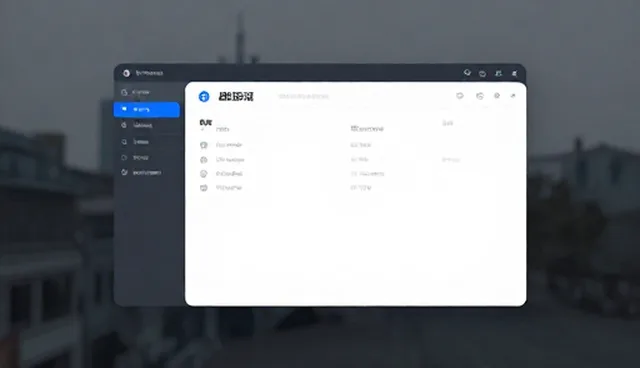Click the blue circular logo in white panel header
640x368 pixels.
pyautogui.click(x=204, y=97)
